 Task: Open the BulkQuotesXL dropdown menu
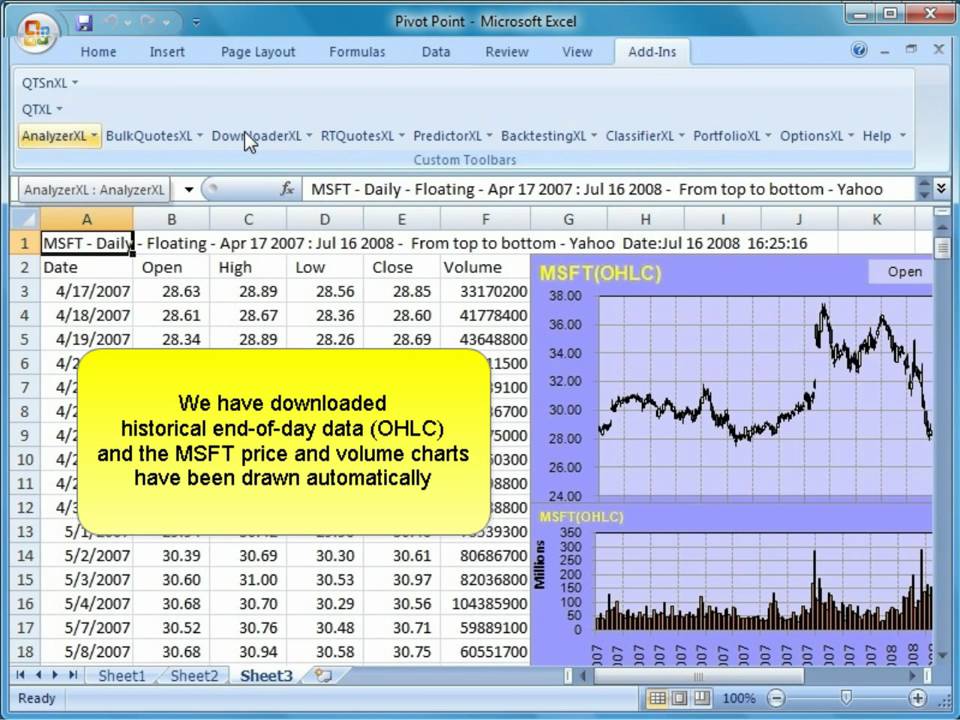(x=154, y=136)
